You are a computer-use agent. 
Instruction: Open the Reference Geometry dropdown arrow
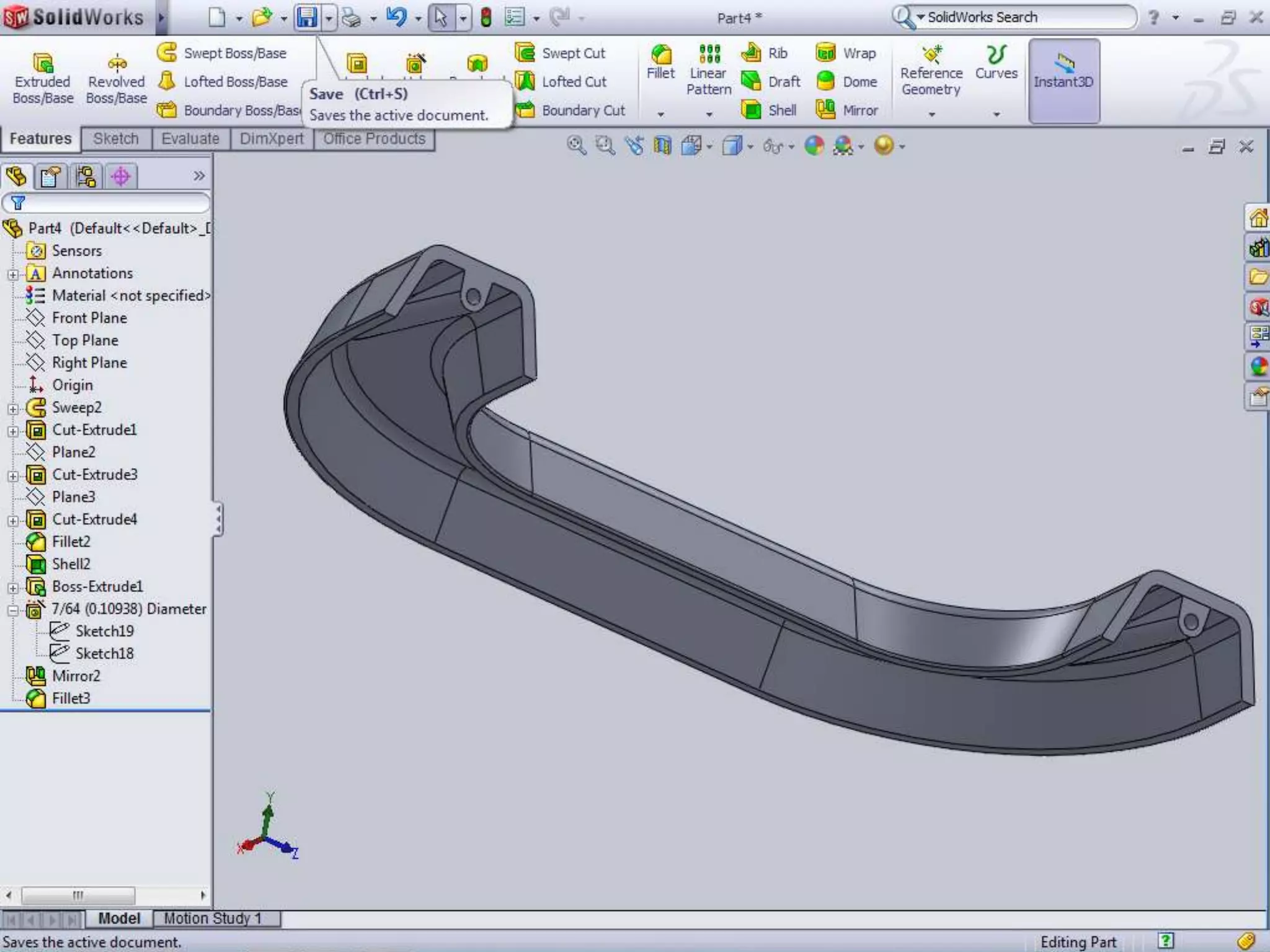click(931, 115)
